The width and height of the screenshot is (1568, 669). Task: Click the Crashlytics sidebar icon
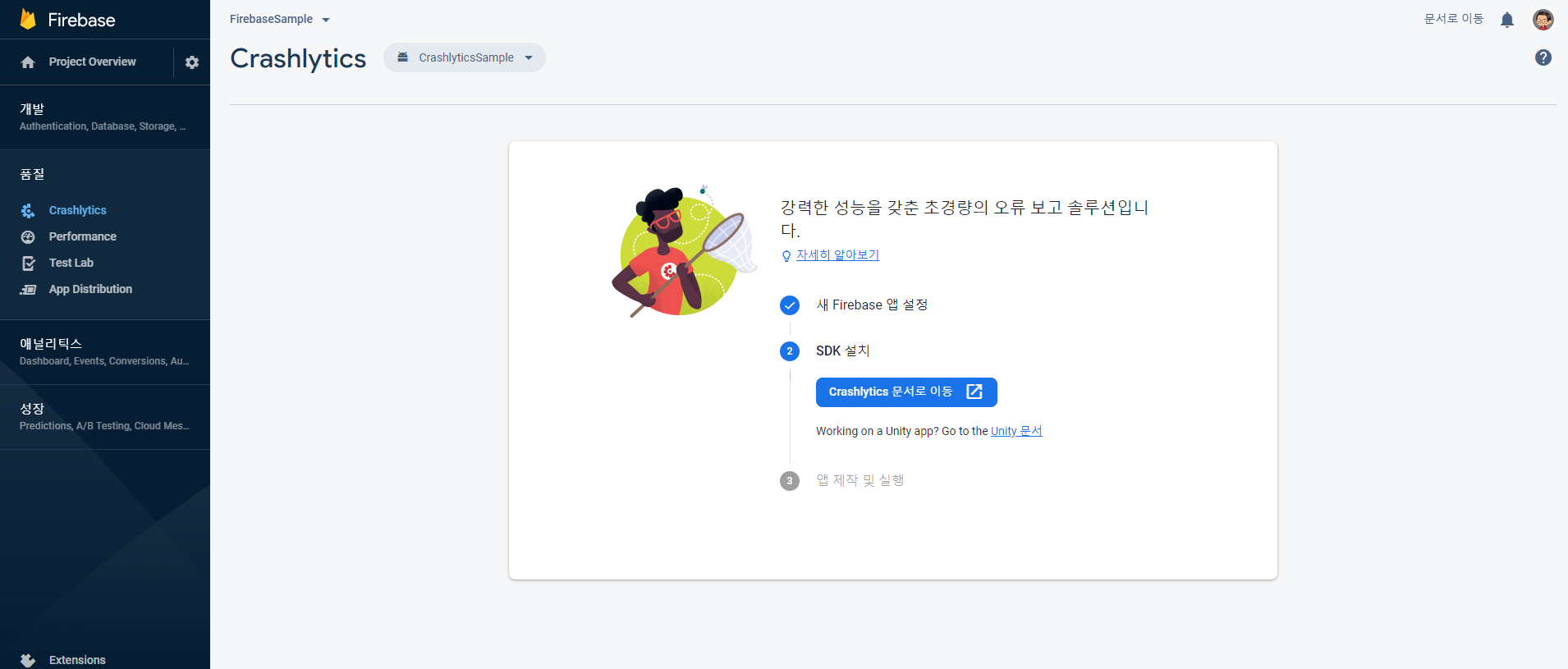click(x=28, y=211)
